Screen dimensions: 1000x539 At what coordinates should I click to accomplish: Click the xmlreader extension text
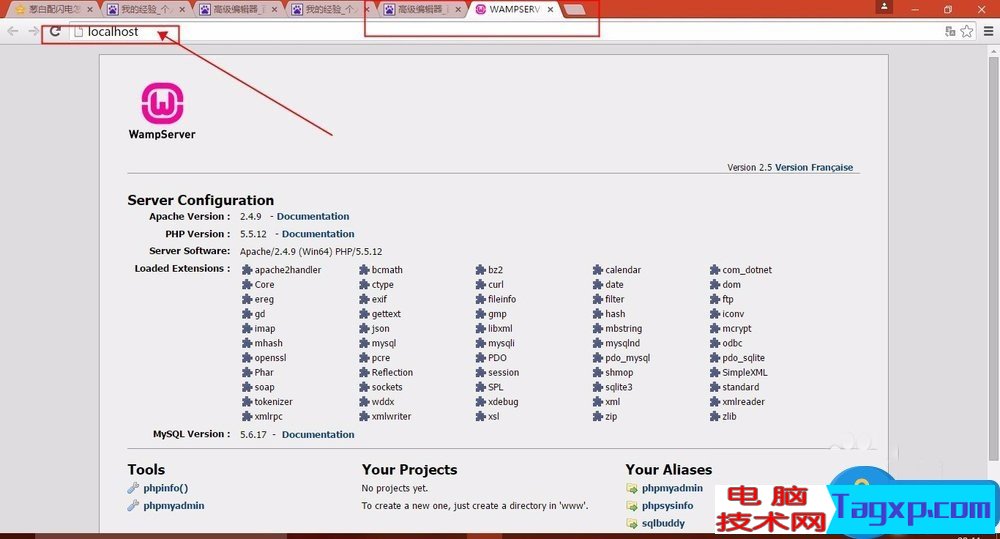744,402
